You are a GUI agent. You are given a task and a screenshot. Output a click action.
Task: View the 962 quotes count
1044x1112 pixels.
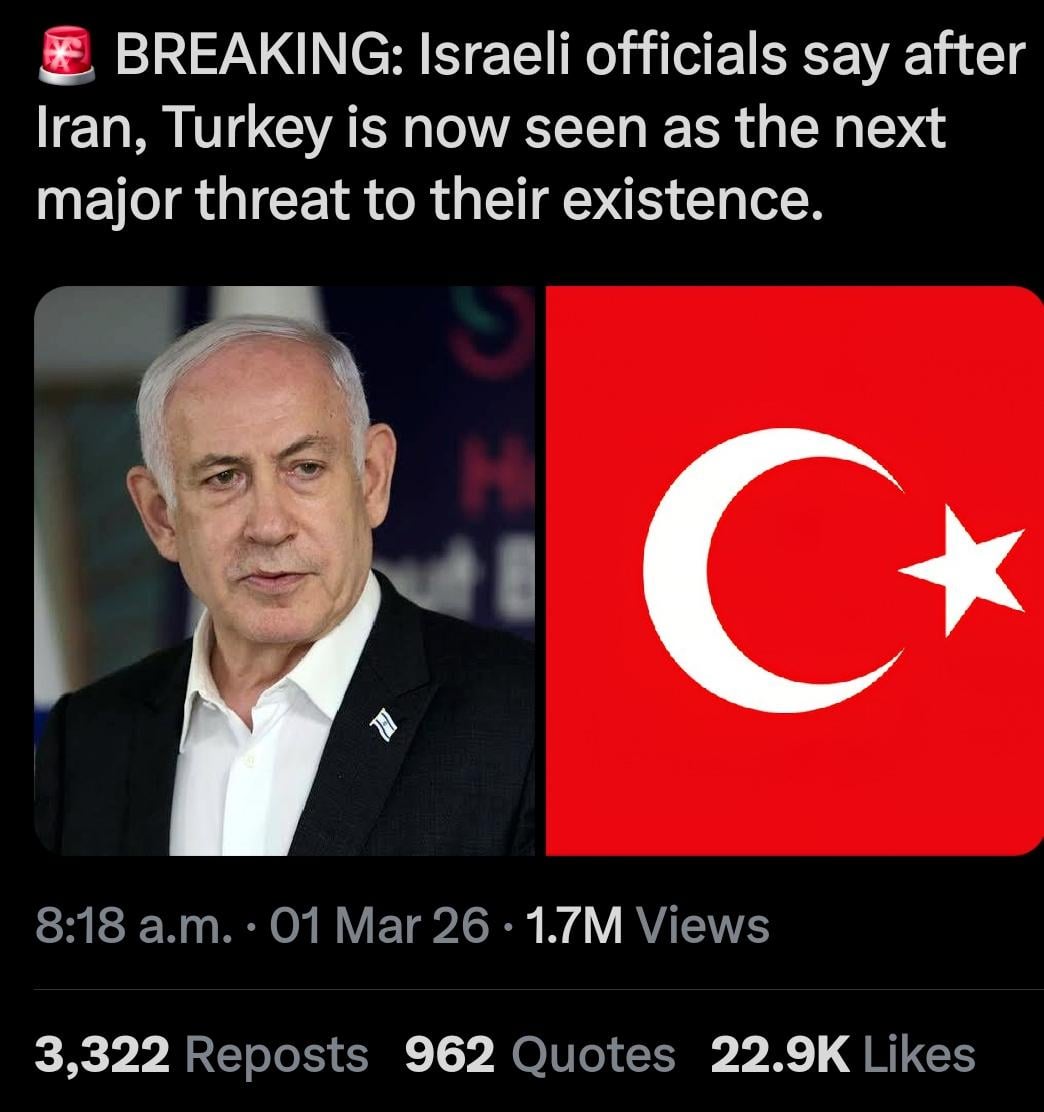[x=450, y=1055]
